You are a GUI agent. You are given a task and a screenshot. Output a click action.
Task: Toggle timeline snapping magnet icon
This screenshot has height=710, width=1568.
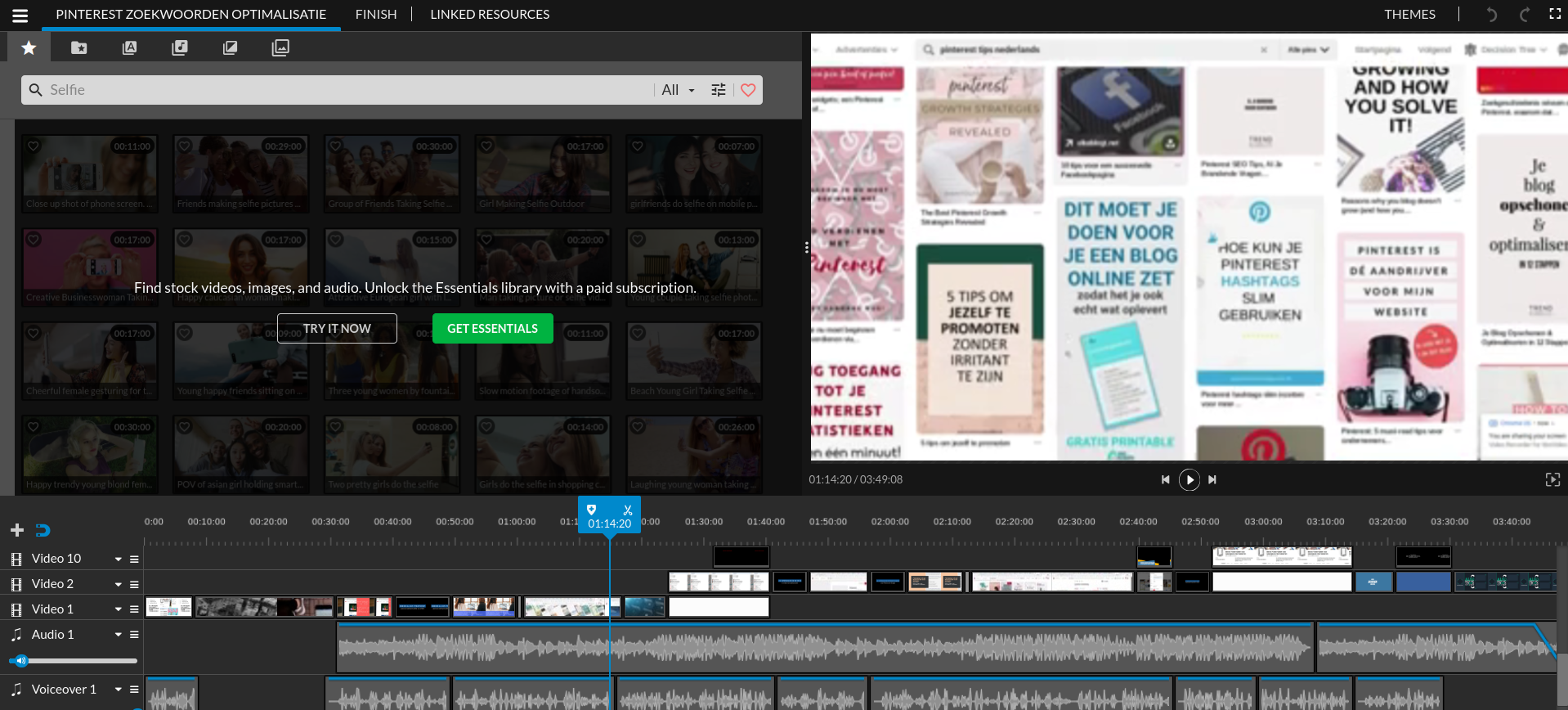coord(43,530)
